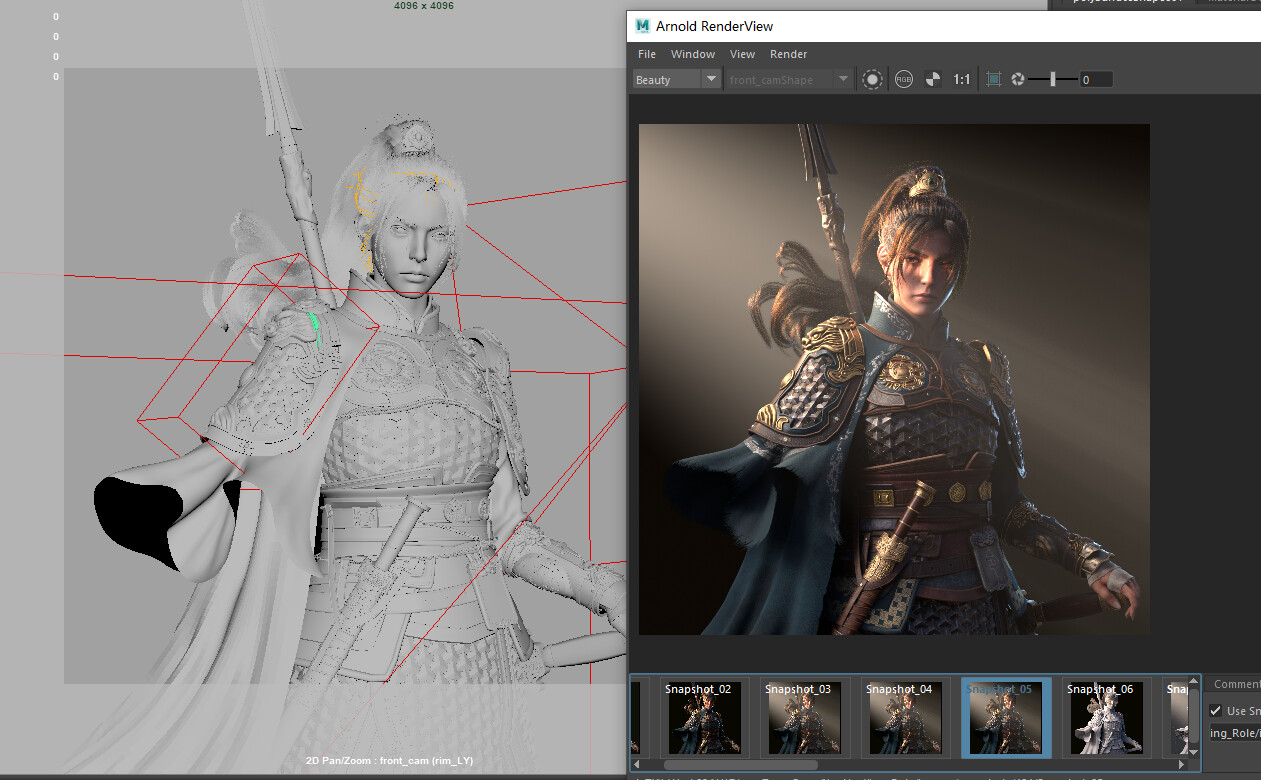Screen dimensions: 1261x780
Task: Click the snapshot strip scroll-down arrow
Action: pos(1194,751)
